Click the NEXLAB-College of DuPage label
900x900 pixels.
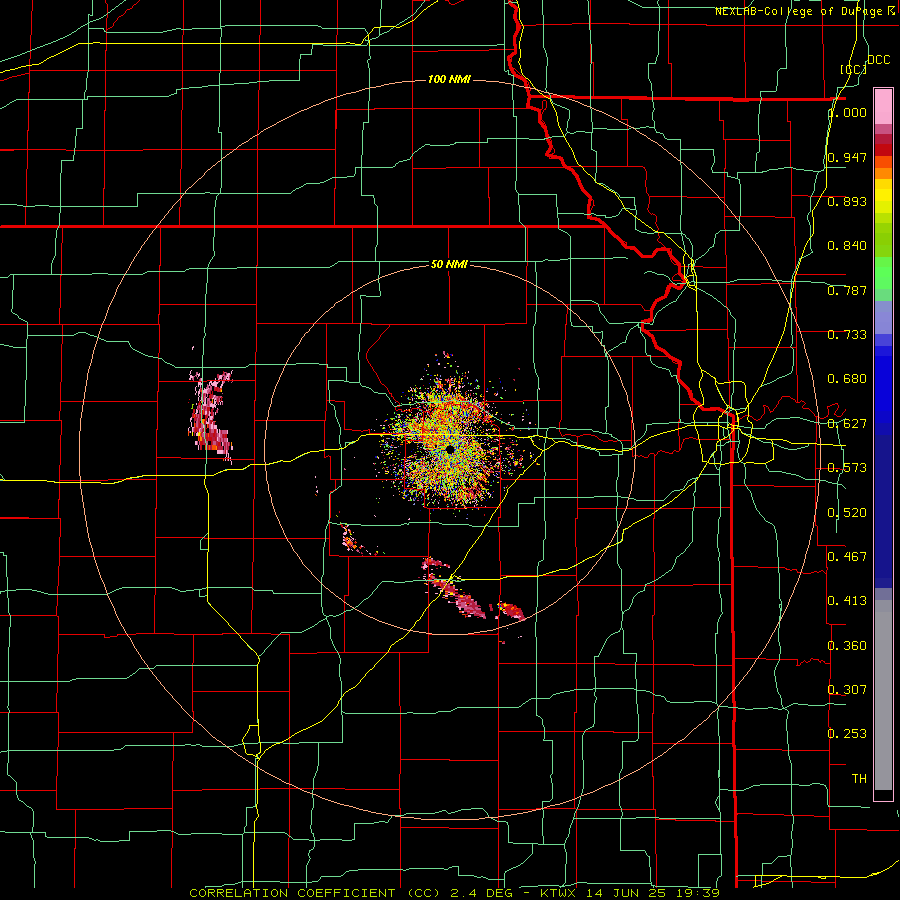point(804,11)
